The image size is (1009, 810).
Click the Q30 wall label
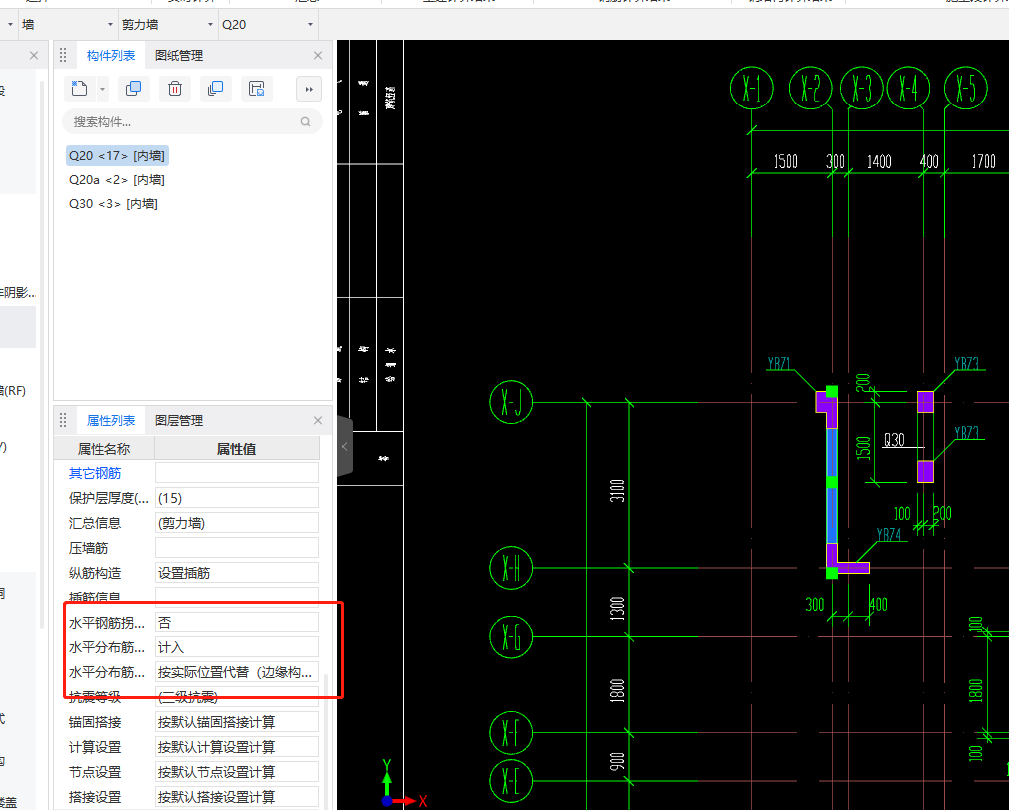[894, 440]
